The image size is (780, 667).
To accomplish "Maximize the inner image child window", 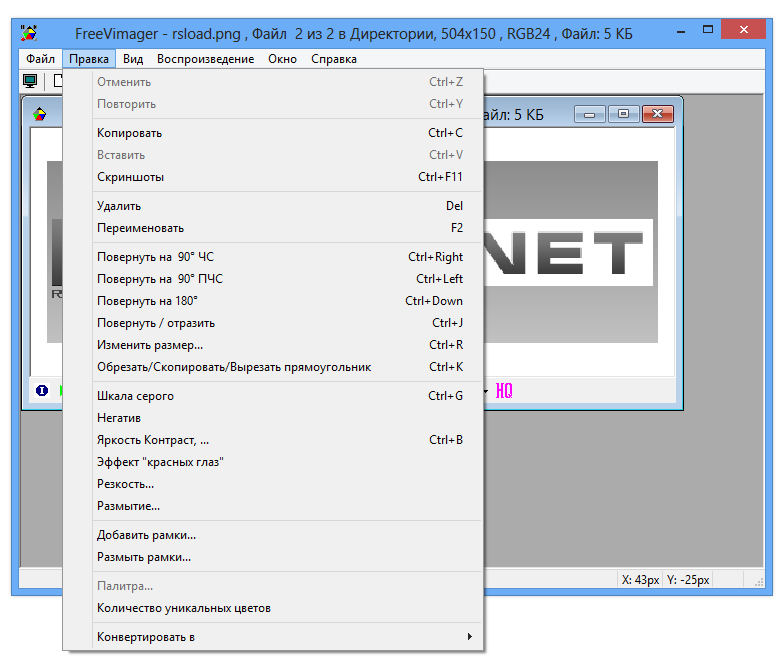I will coord(623,114).
